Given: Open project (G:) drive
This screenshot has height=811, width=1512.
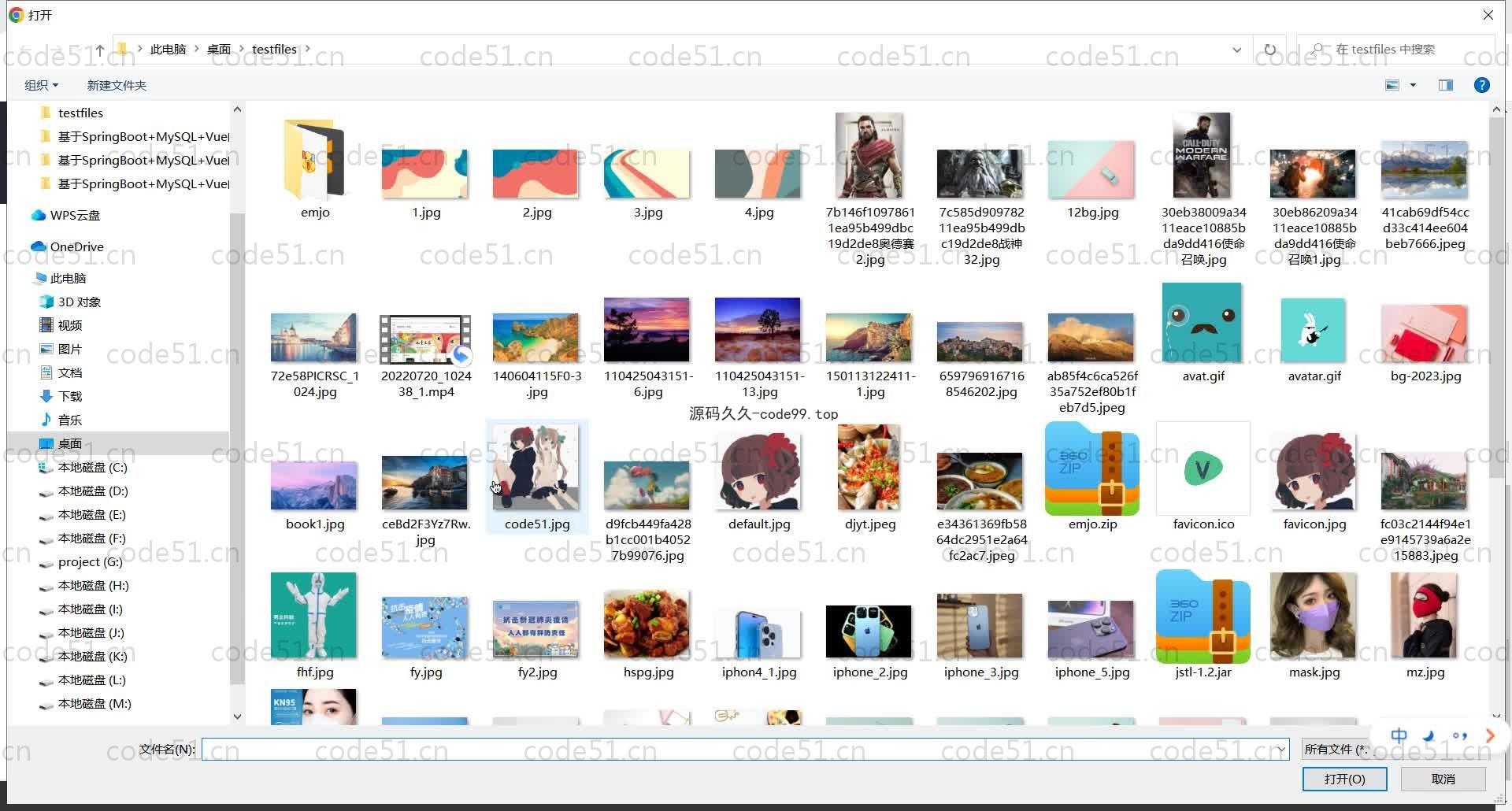Looking at the screenshot, I should click(90, 561).
